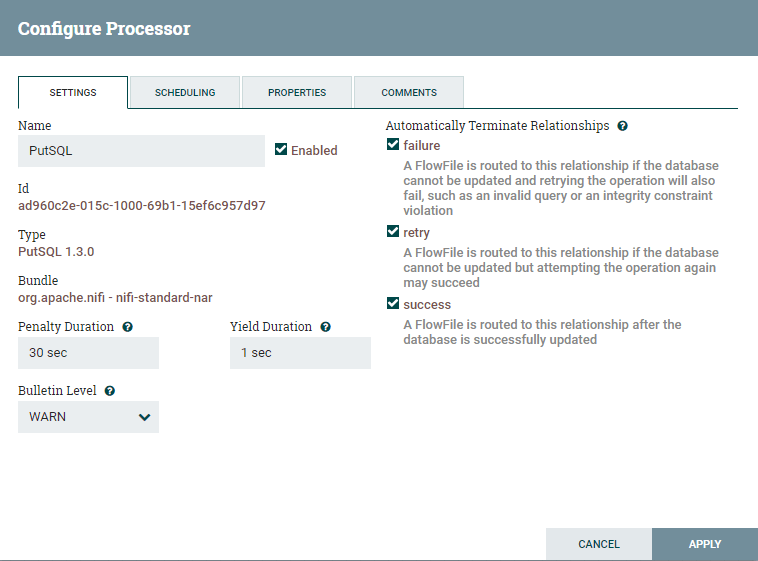Screen dimensions: 758x561
Task: Click the 'Penalty Duration' label
Action: point(66,327)
